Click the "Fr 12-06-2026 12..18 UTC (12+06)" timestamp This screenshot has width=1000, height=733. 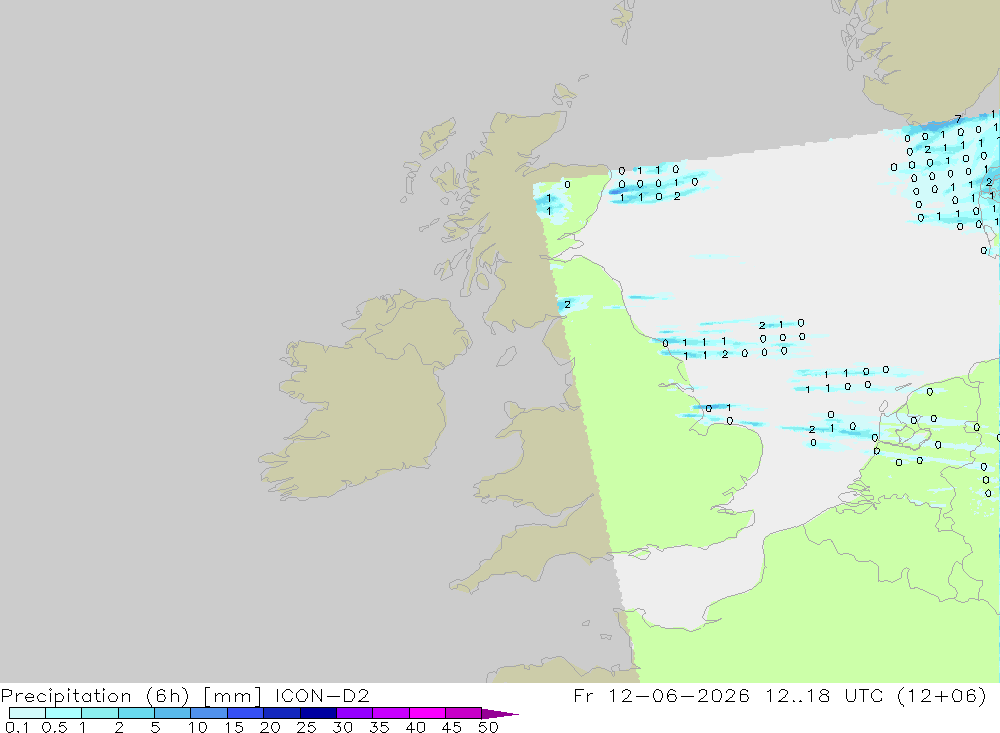[780, 696]
